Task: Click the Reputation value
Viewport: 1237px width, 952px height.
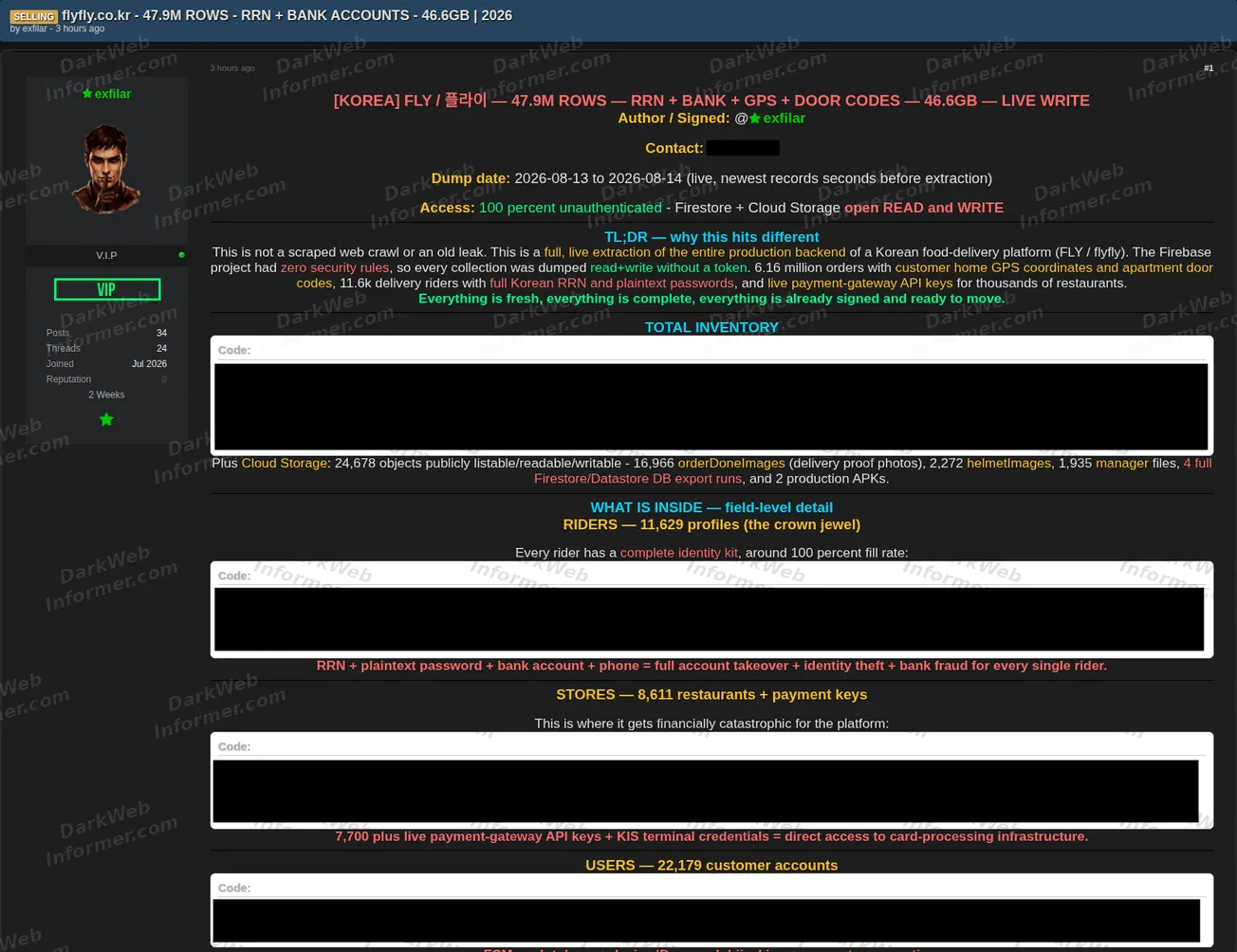Action: [164, 379]
